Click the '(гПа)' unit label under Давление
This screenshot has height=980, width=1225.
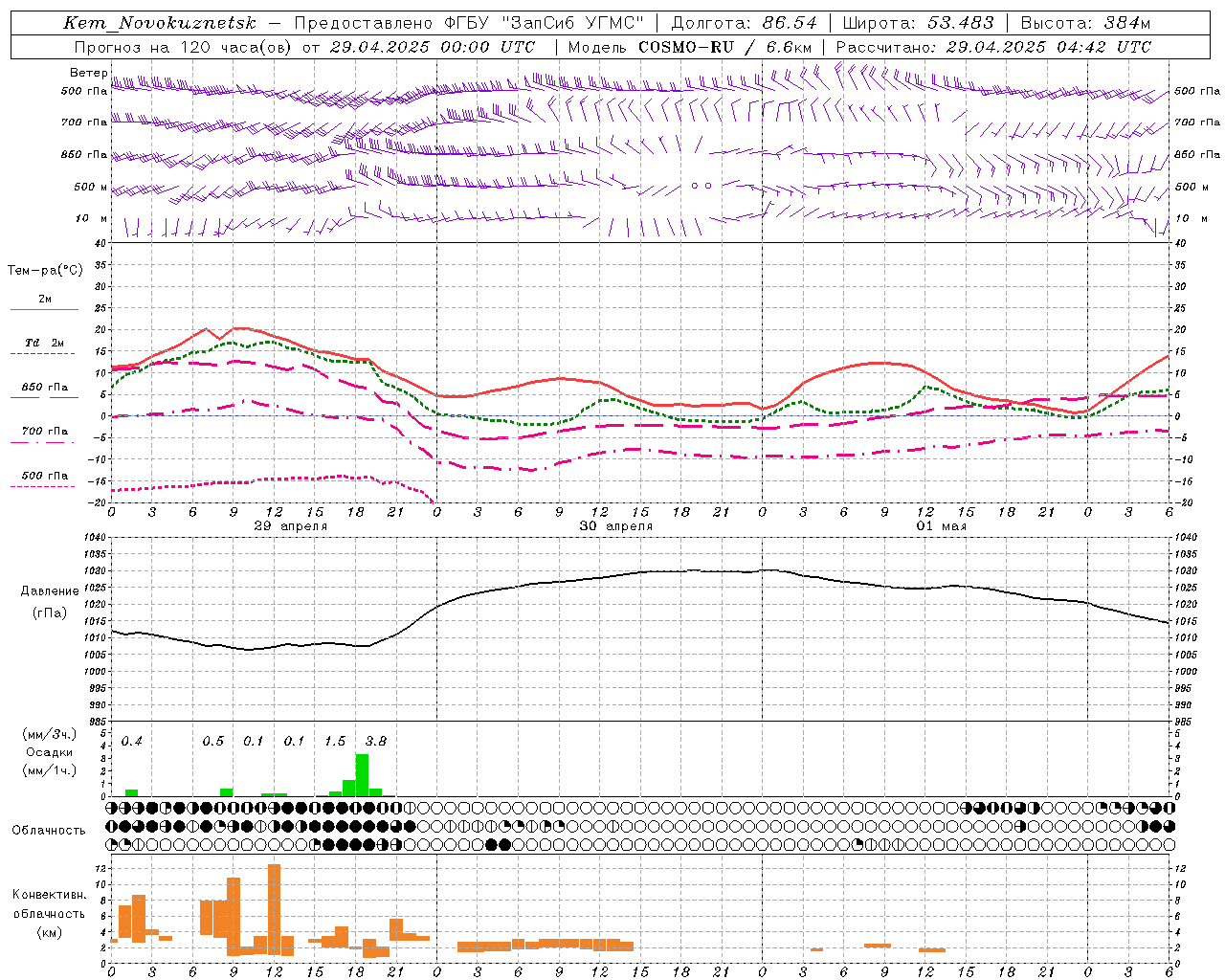pos(50,613)
